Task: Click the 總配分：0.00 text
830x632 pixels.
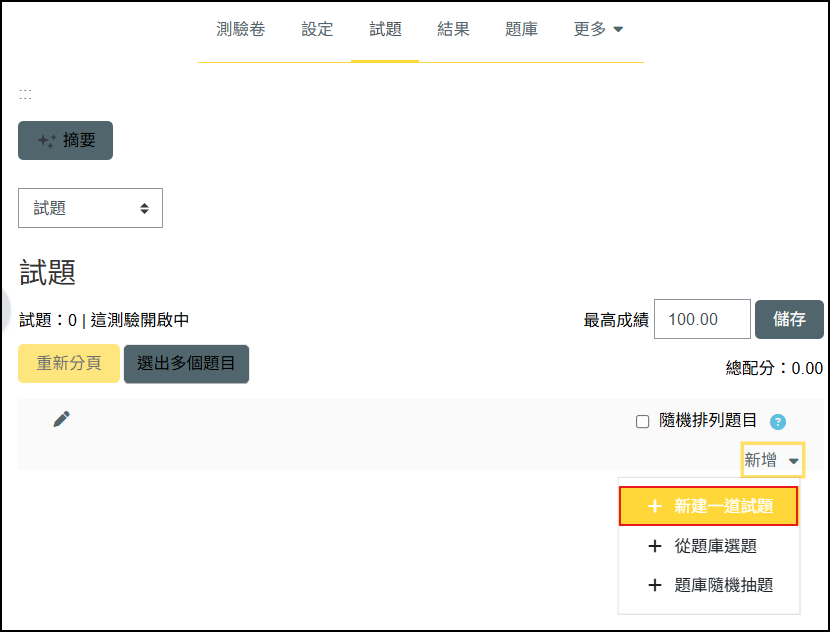Action: pyautogui.click(x=774, y=368)
